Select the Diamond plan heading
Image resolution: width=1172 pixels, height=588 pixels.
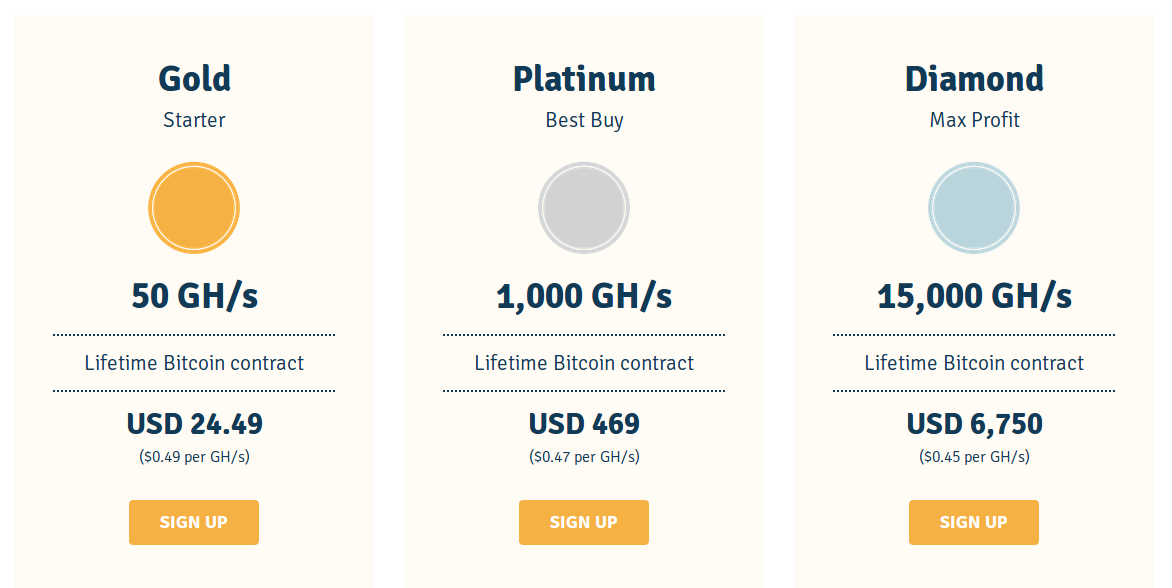(x=974, y=78)
